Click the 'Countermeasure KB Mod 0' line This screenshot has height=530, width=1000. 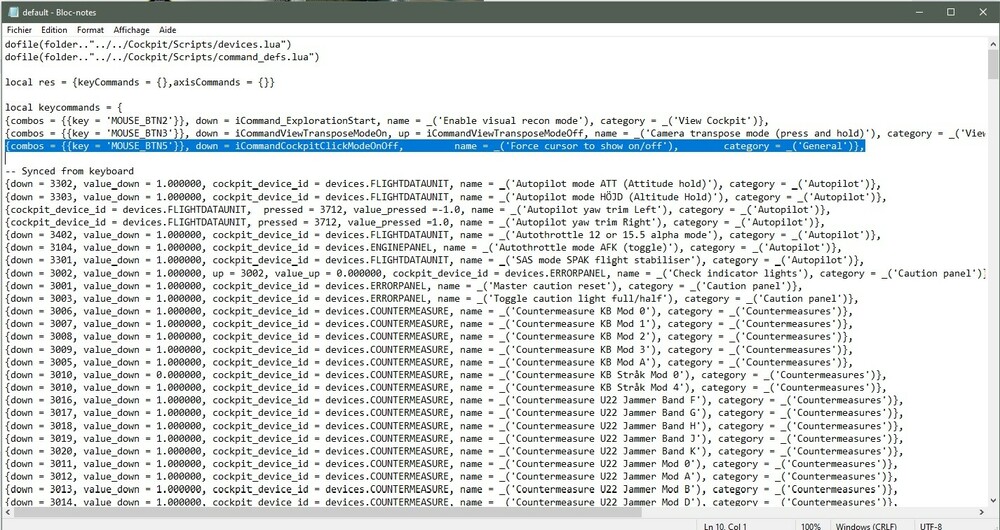click(x=429, y=311)
